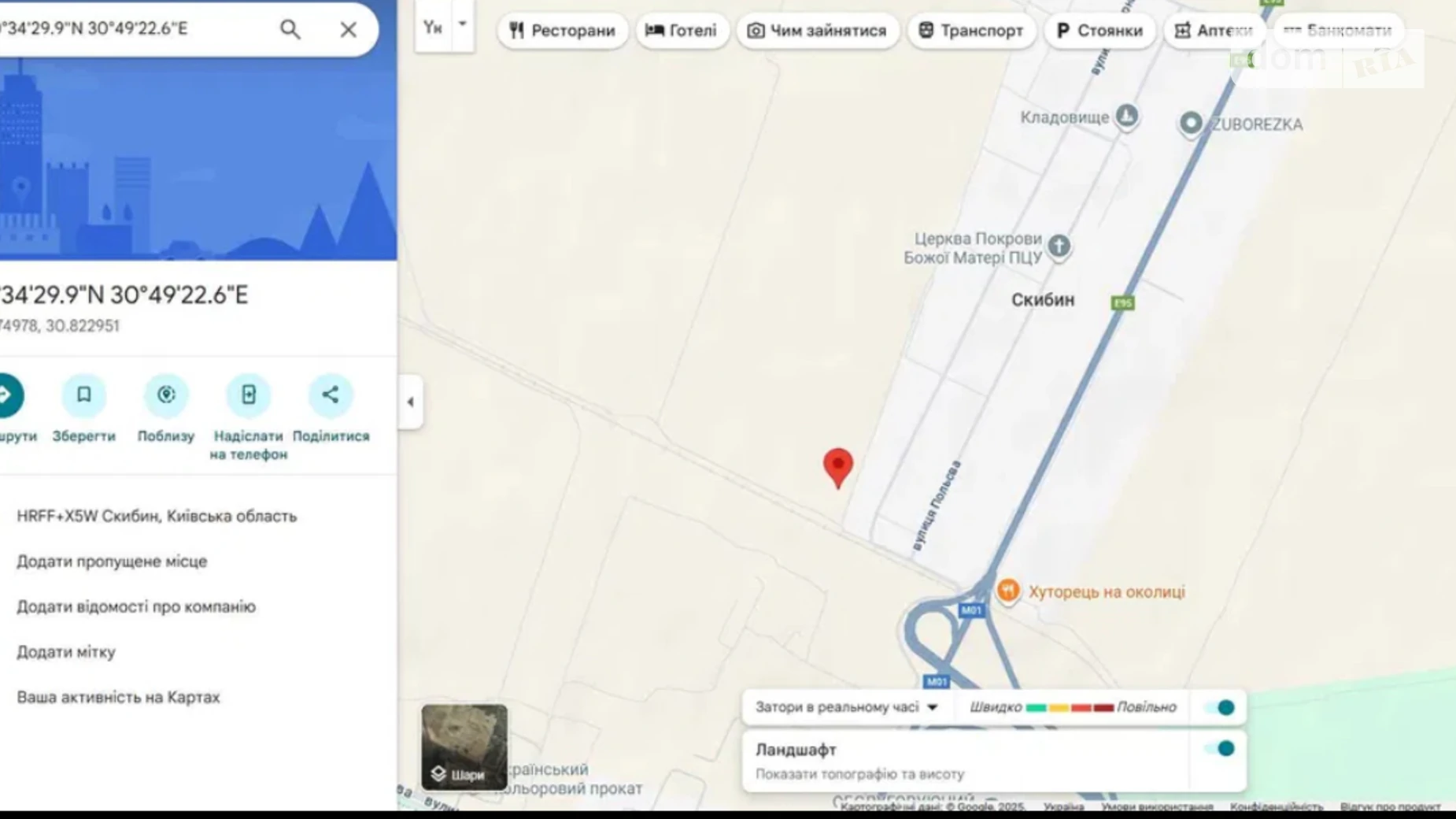
Task: Open Ваша активність на Картах
Action: click(x=119, y=696)
